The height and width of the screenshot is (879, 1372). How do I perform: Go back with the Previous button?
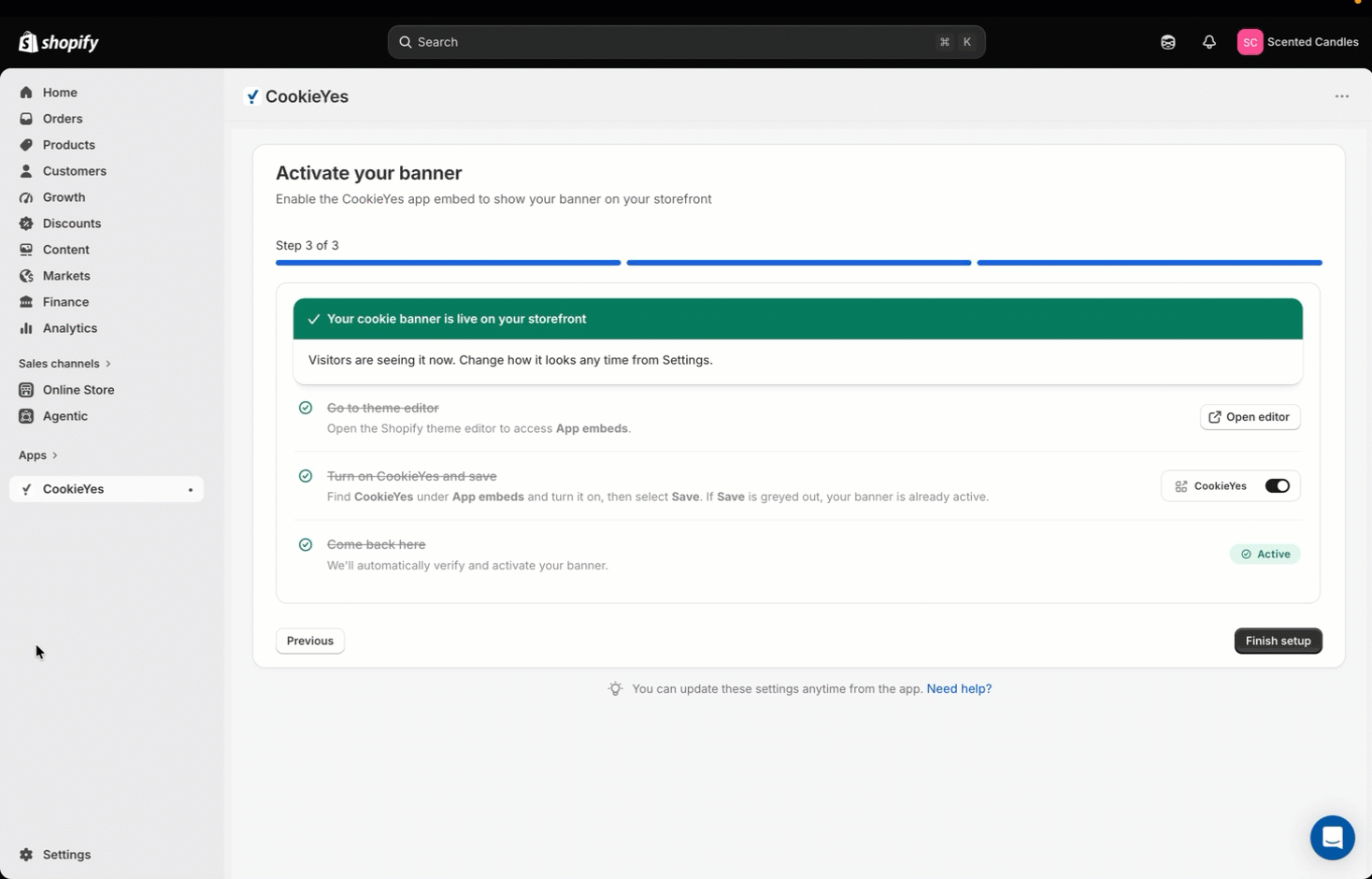310,641
